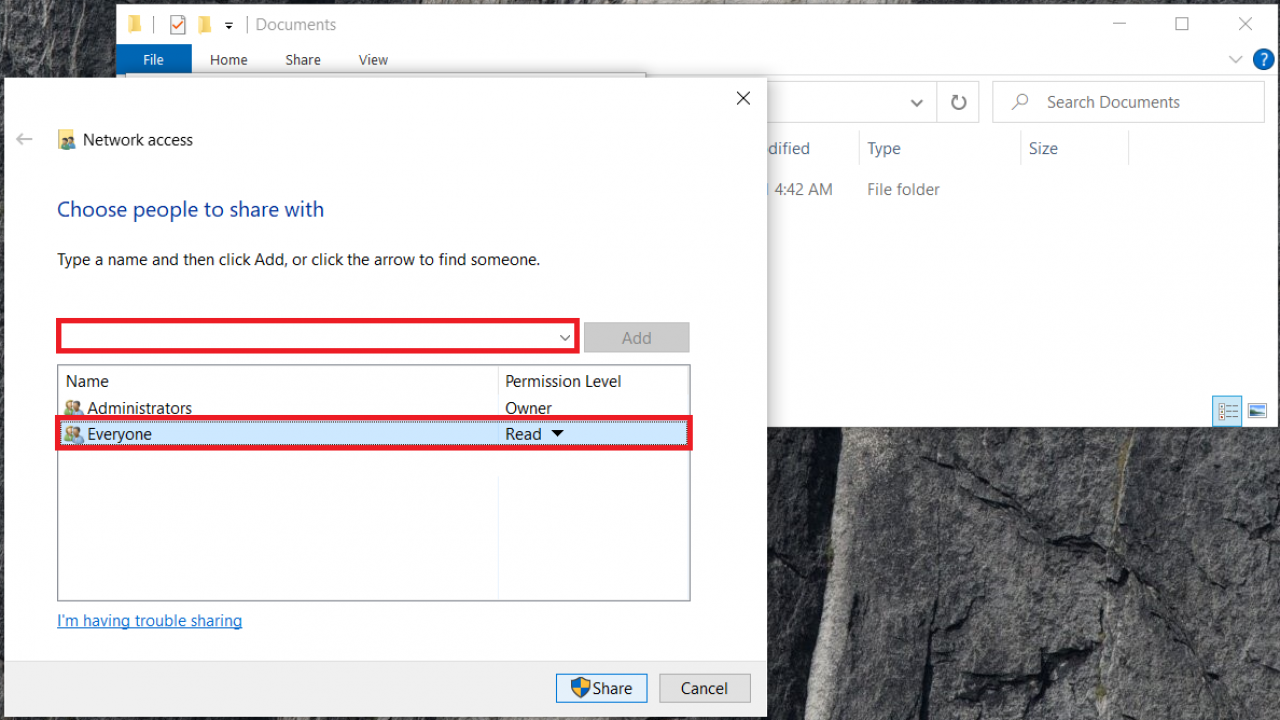The width and height of the screenshot is (1280, 720).
Task: Close the Network access dialog
Action: pos(743,98)
